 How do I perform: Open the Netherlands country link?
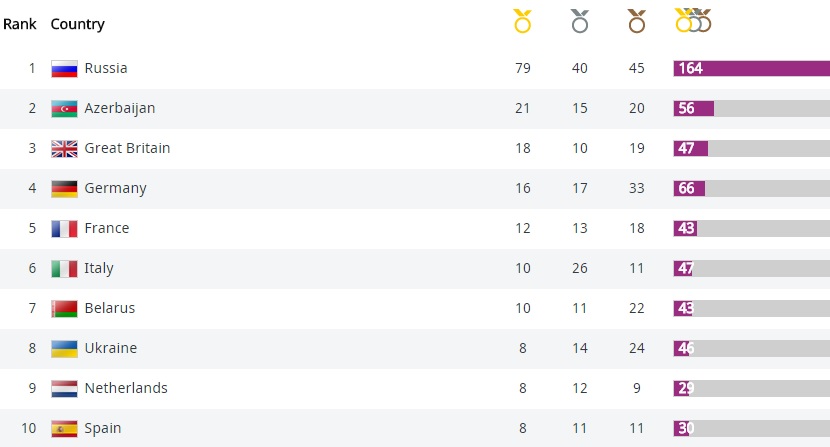pos(125,388)
